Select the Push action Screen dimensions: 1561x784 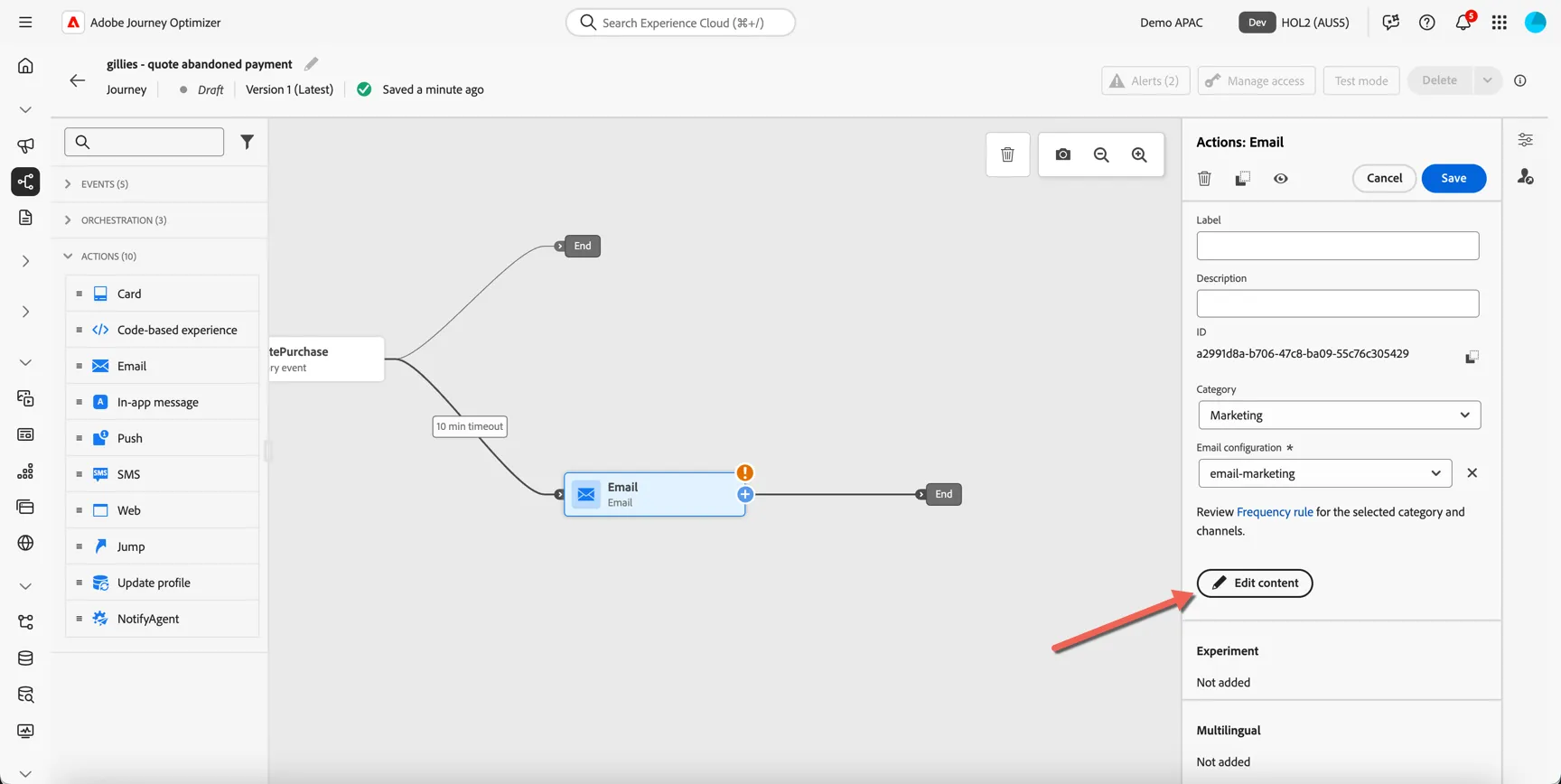162,438
